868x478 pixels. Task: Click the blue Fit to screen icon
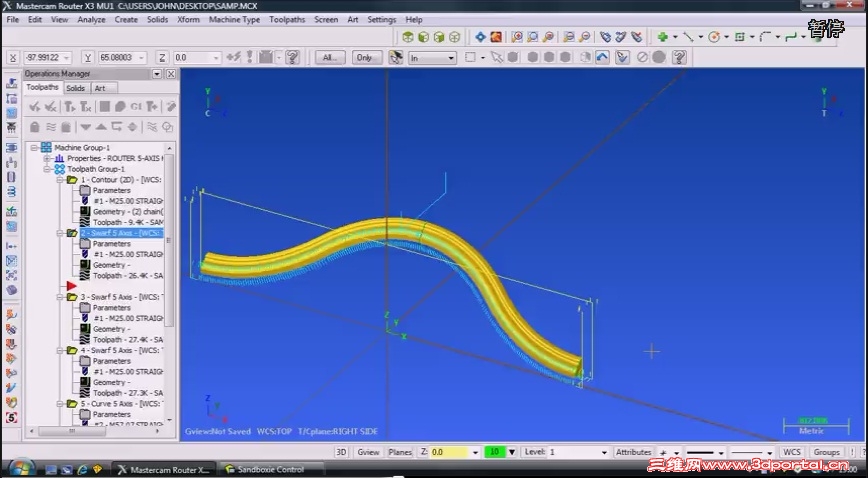tap(480, 37)
